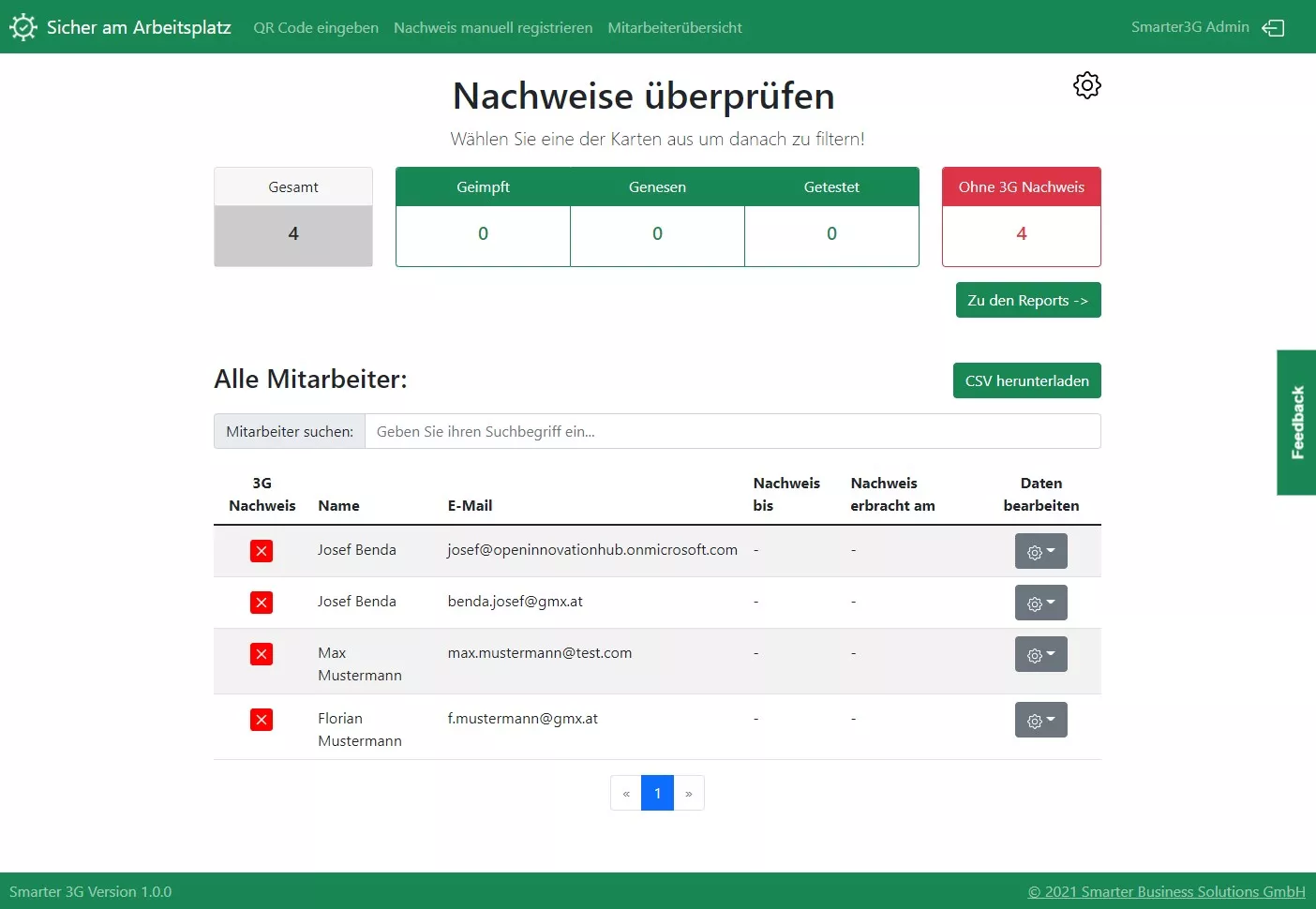1316x909 pixels.
Task: Select the Ohne 3G Nachweis filter card
Action: point(1021,216)
